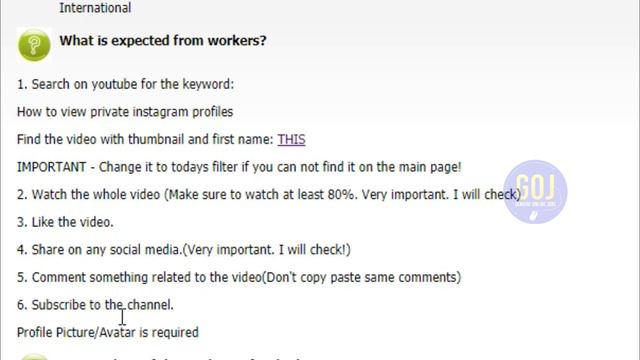Click the 'Profile Picture/Avatar is required' line
This screenshot has width=640, height=360.
pyautogui.click(x=108, y=333)
